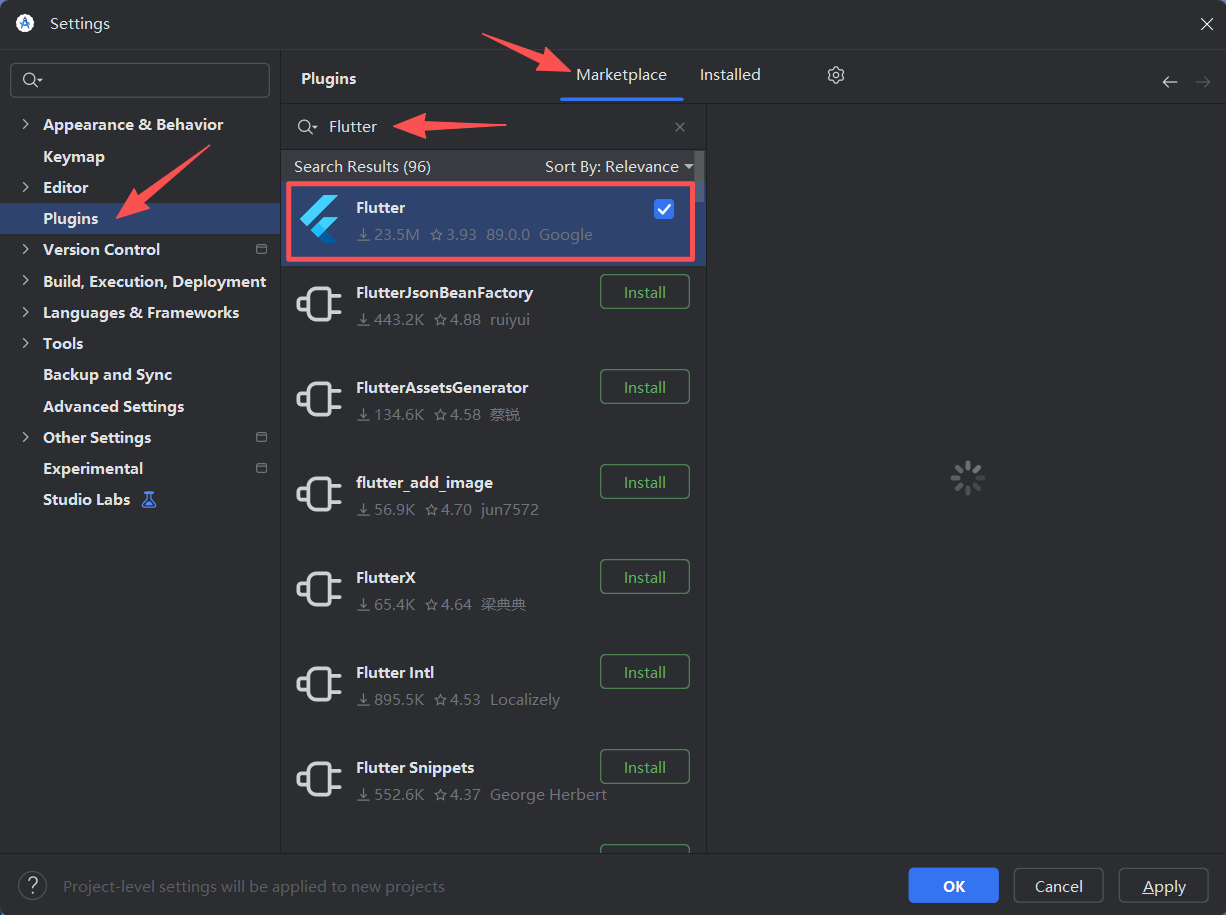Select the Flutter Snippets plugin name

(415, 767)
